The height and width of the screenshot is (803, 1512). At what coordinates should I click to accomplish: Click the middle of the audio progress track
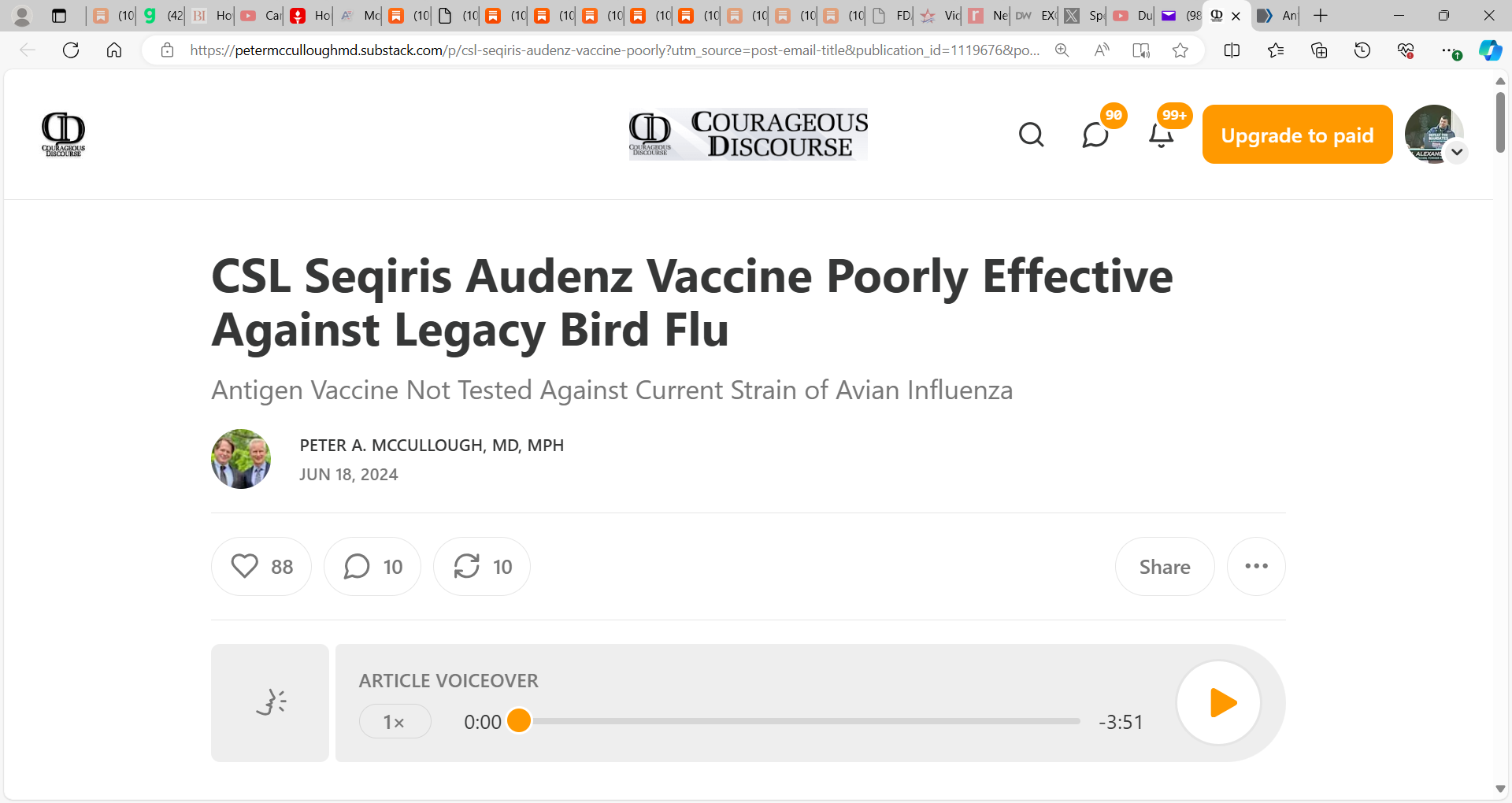click(x=800, y=721)
